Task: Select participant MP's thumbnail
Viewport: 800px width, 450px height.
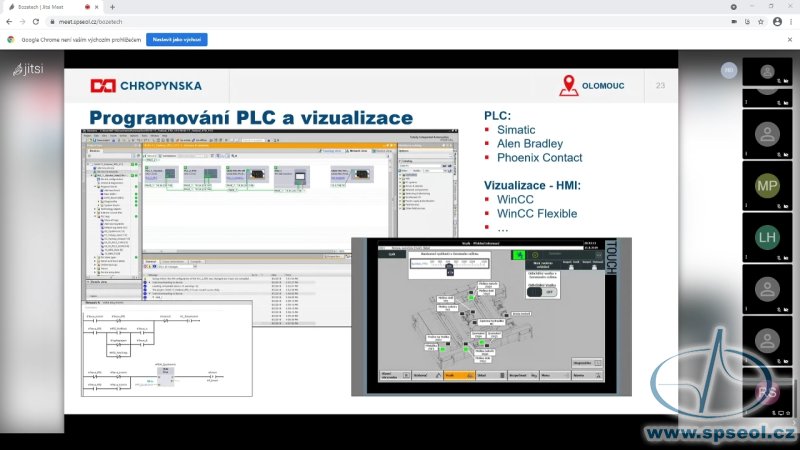Action: coord(767,186)
